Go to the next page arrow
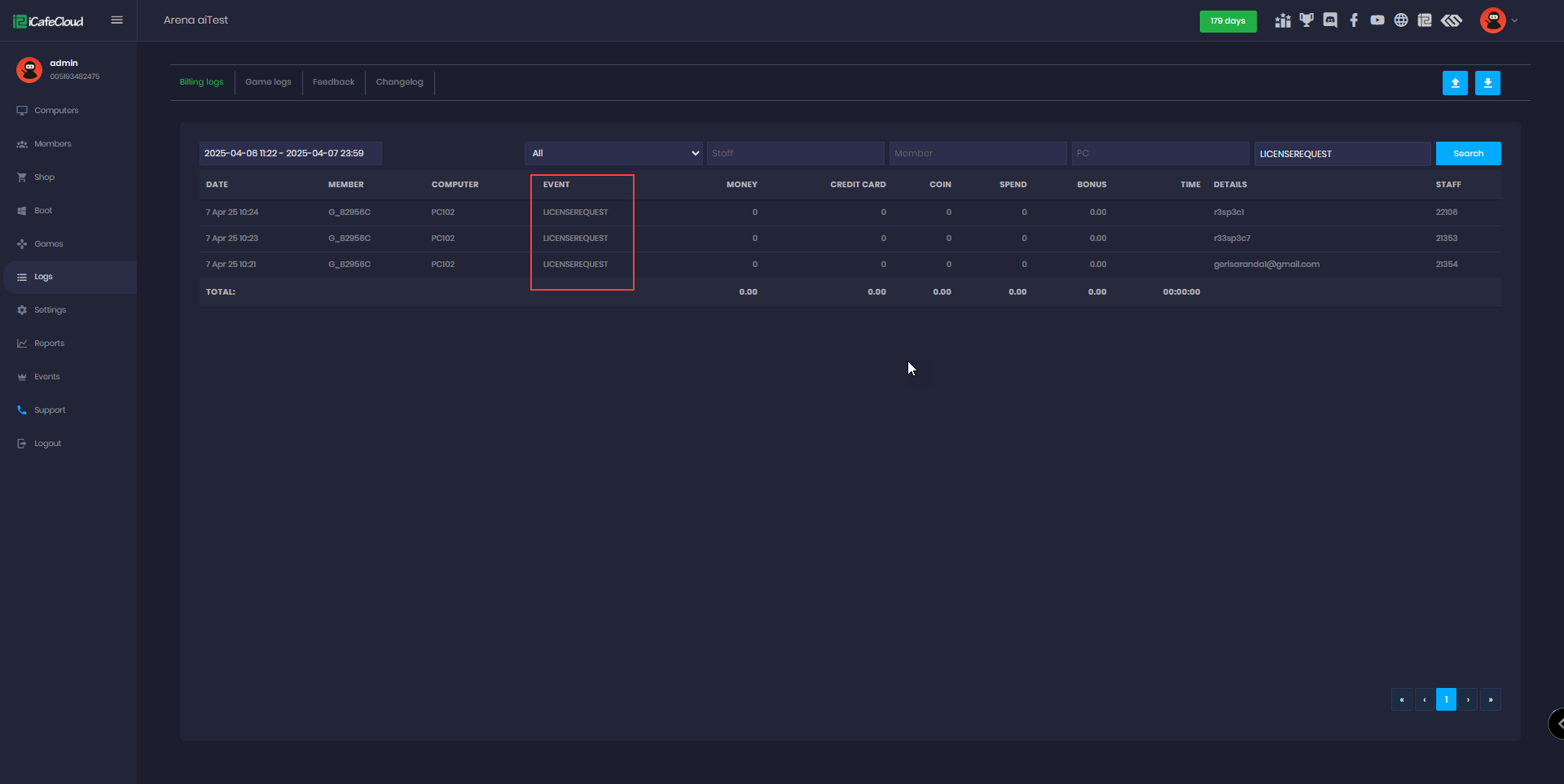The image size is (1564, 784). tap(1468, 699)
